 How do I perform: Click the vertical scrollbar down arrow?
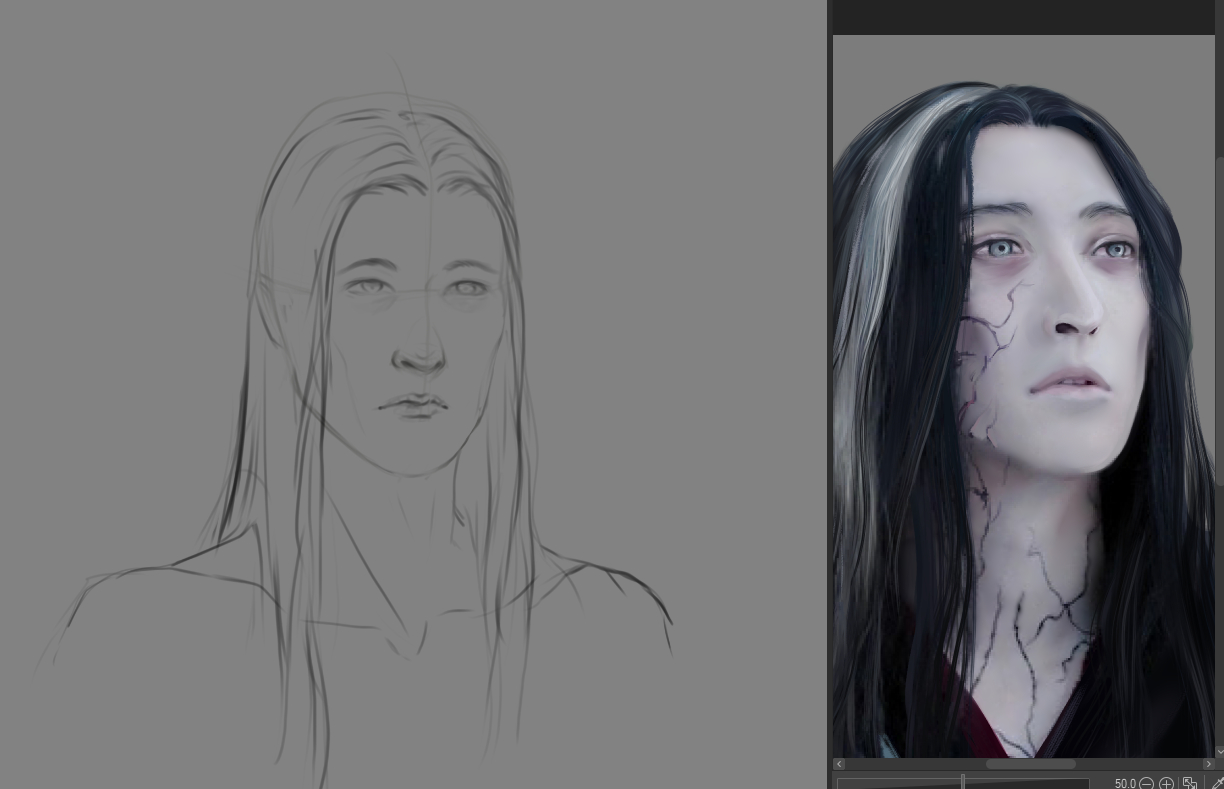click(x=1219, y=750)
